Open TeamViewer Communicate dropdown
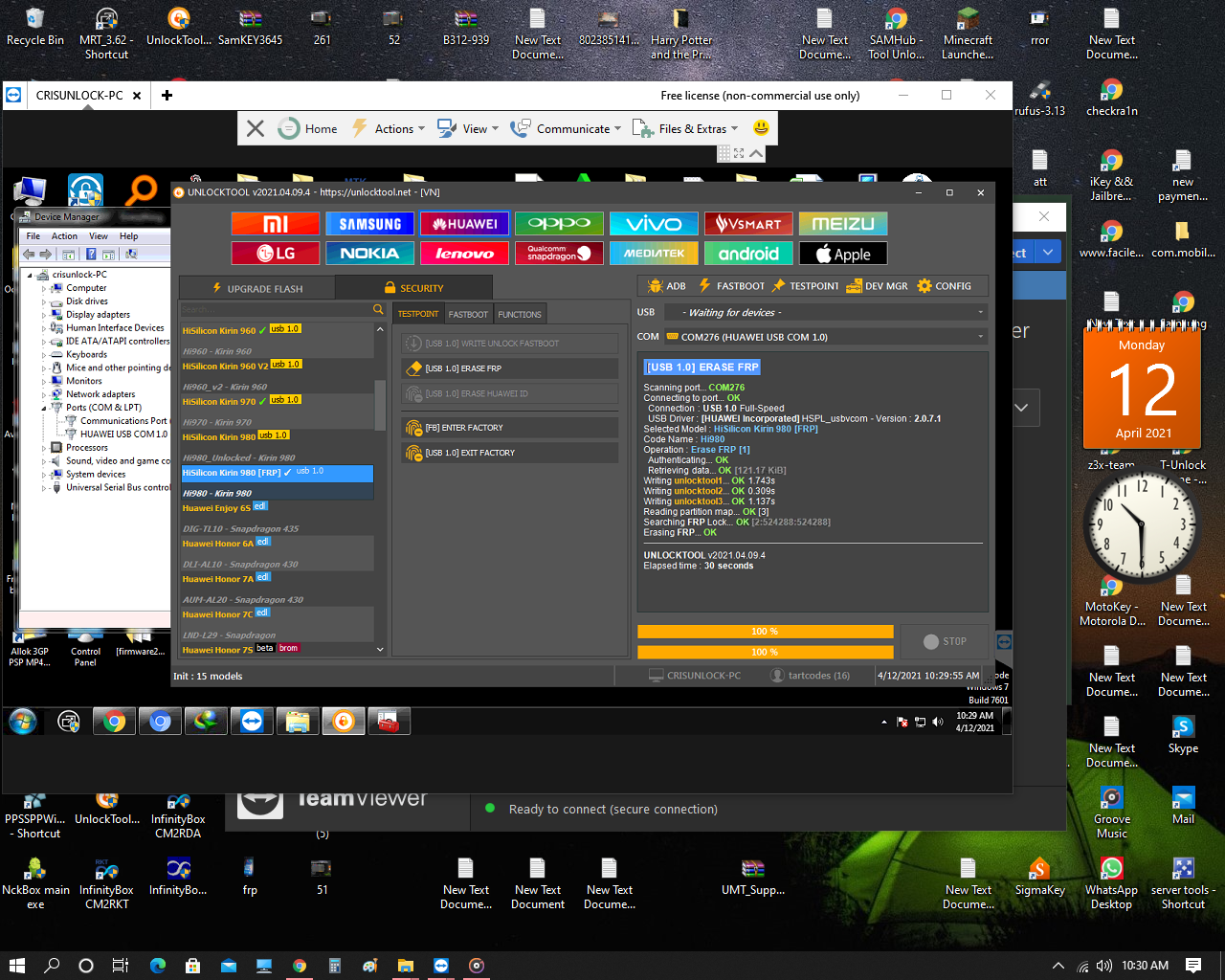This screenshot has height=980, width=1225. pyautogui.click(x=566, y=128)
